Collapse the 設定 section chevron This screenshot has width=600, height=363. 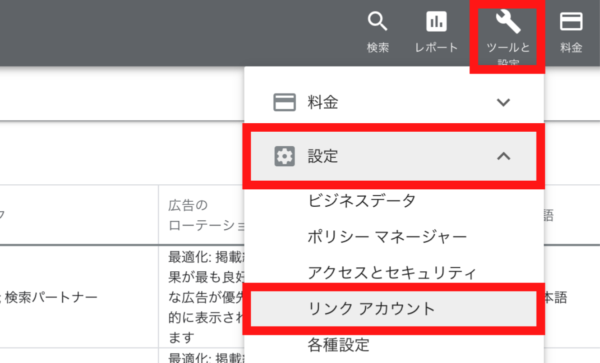click(x=503, y=156)
